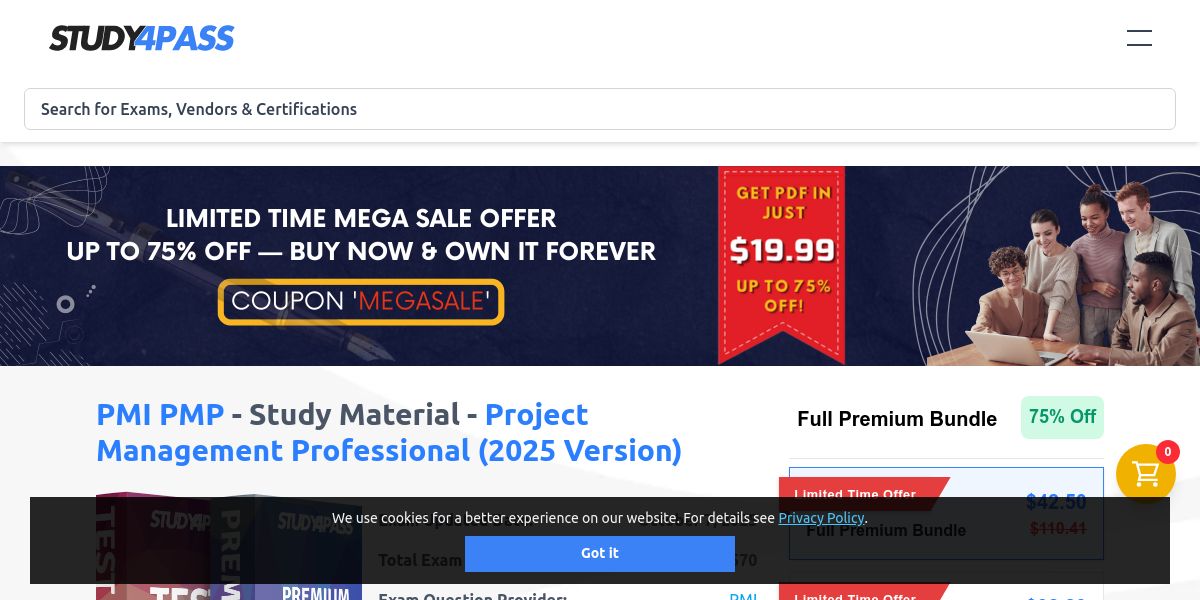Click the red $19.99 ribbon on the banner
The height and width of the screenshot is (600, 1200).
tap(782, 264)
